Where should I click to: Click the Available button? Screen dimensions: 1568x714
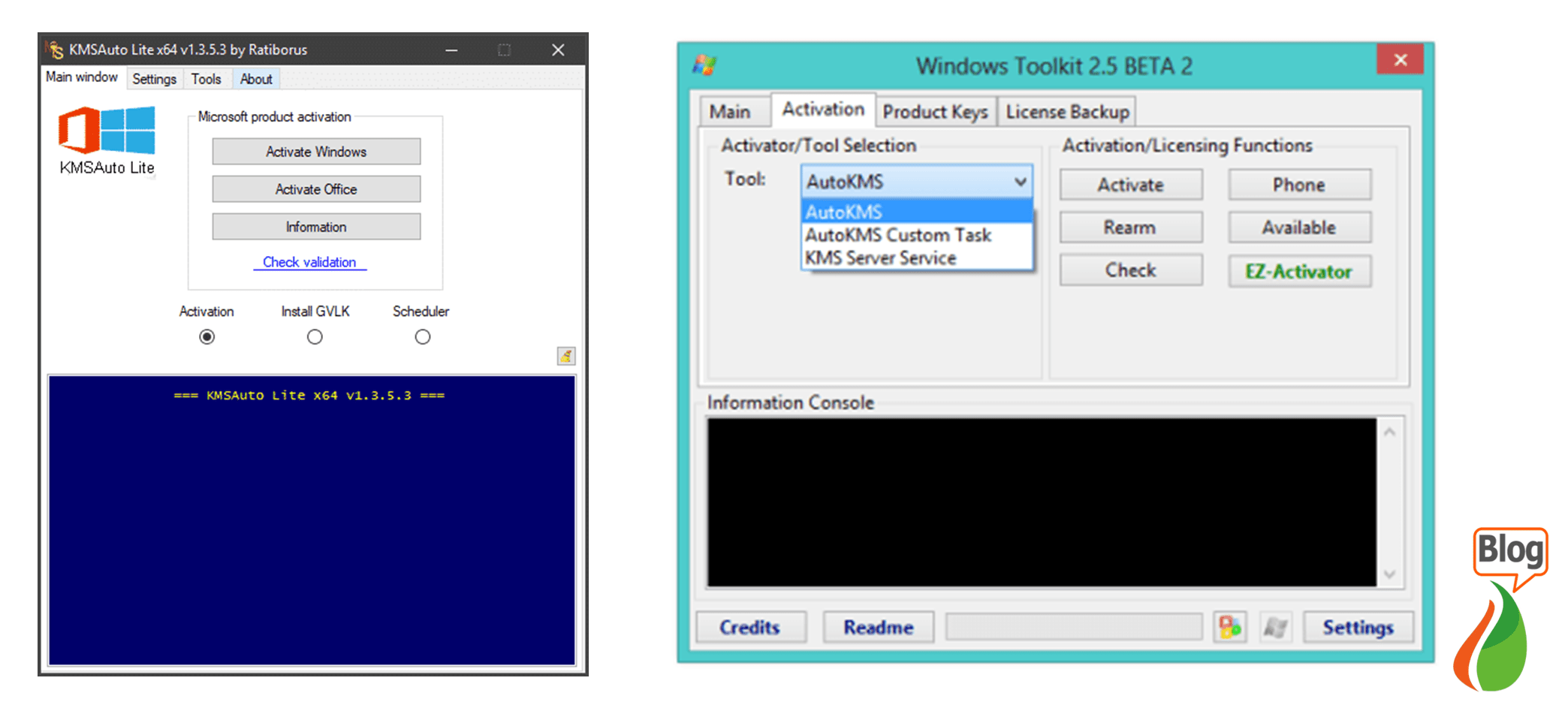[1299, 227]
